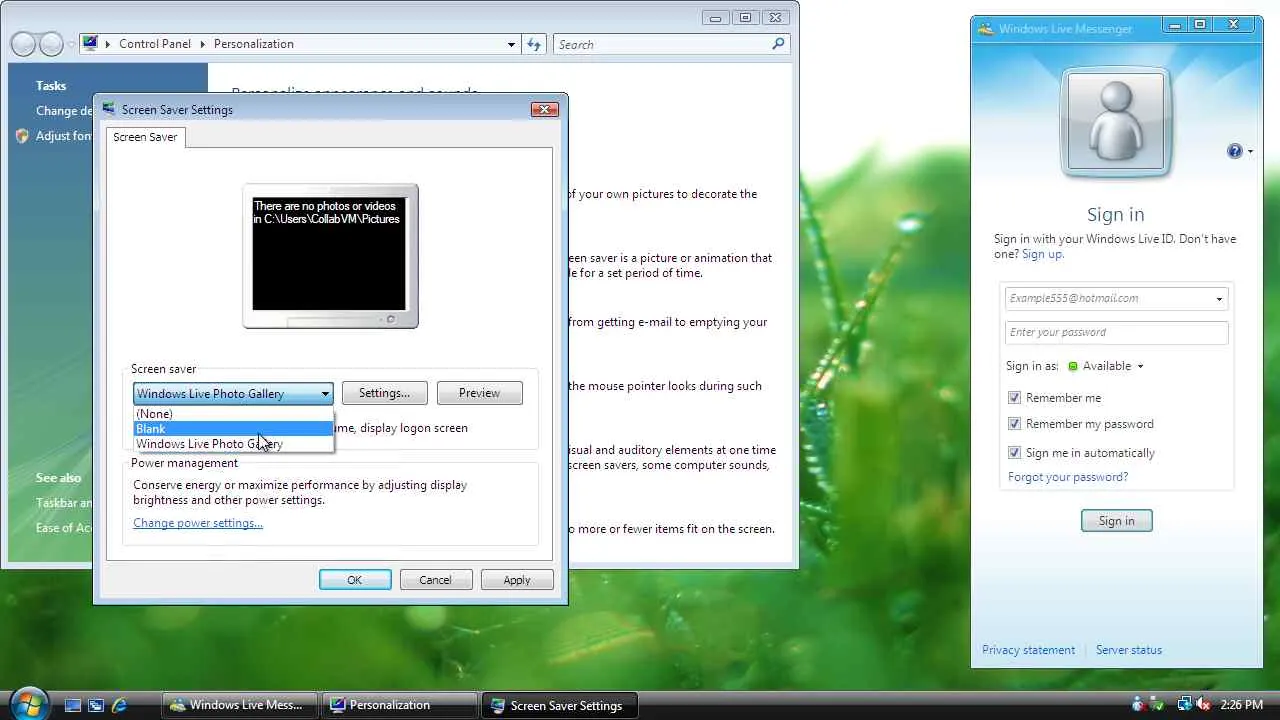Viewport: 1280px width, 720px height.
Task: Click the Switch Between Windows quick launch icon
Action: pos(96,705)
